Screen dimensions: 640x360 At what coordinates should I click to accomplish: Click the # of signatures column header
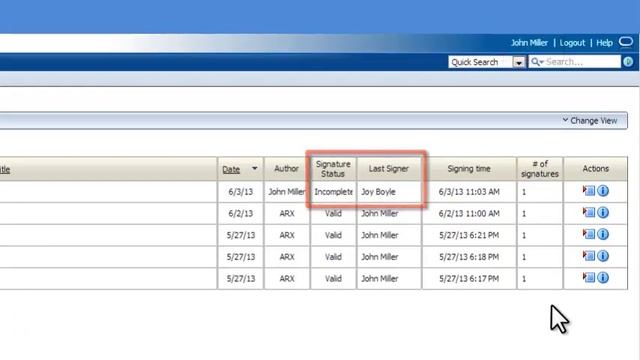[540, 169]
